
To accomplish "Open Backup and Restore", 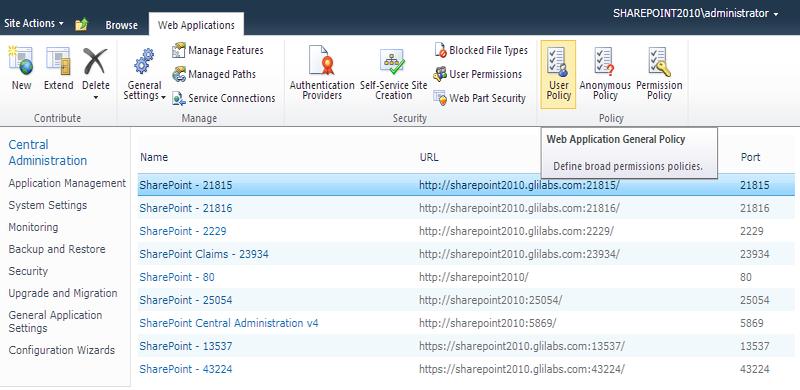I will point(57,249).
